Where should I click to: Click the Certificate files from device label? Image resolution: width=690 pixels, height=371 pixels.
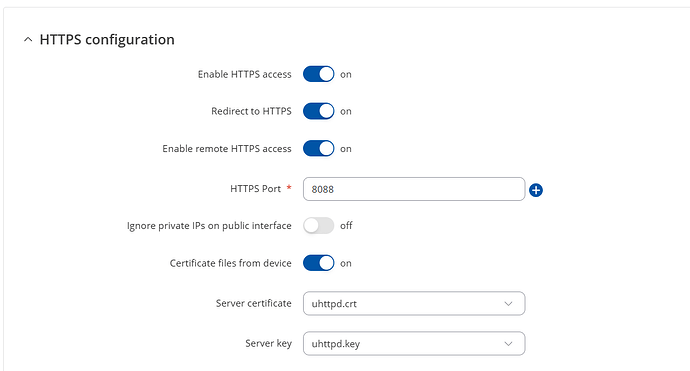[231, 263]
